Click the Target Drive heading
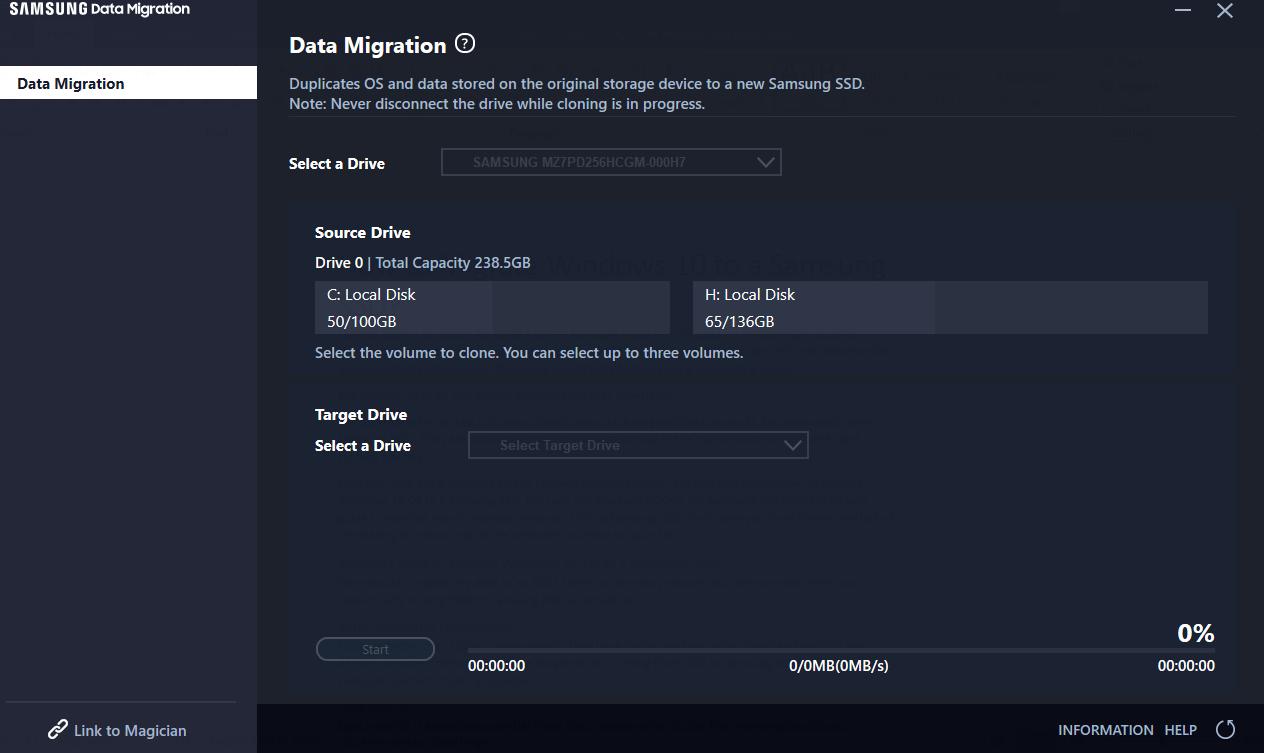Viewport: 1264px width, 753px height. coord(361,415)
